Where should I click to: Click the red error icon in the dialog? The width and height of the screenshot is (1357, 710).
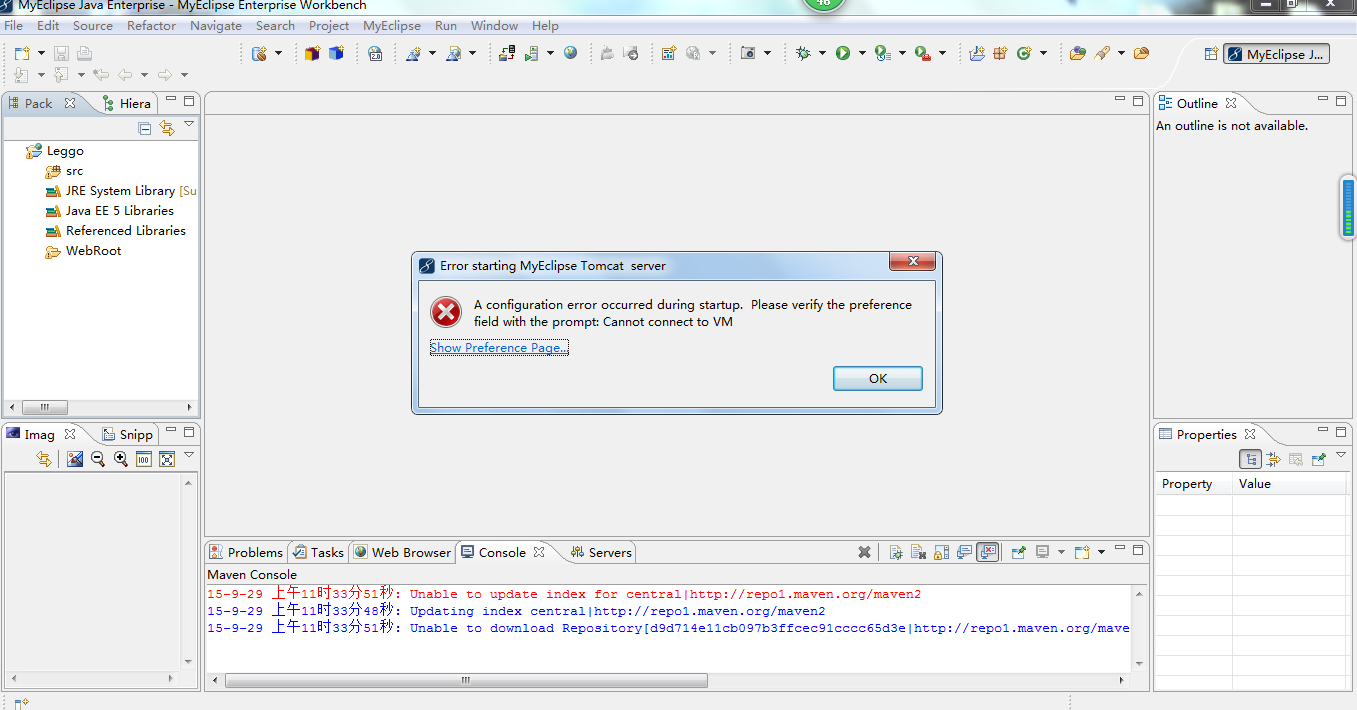[x=446, y=312]
